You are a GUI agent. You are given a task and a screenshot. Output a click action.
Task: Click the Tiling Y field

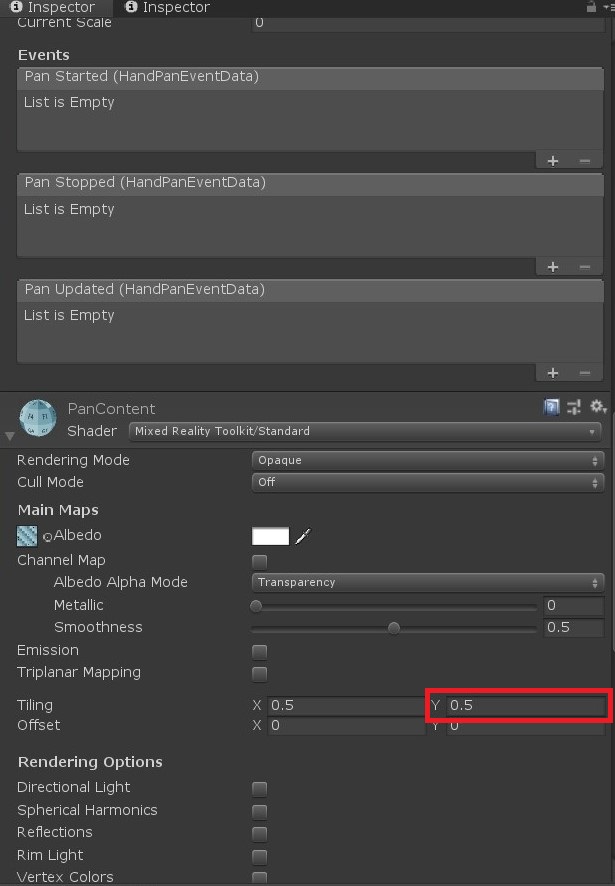526,706
